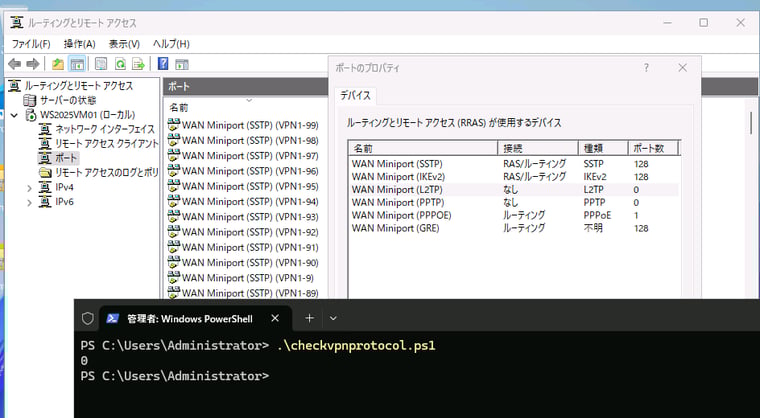Click the port icon for VPN1-99
Viewport: 760px width, 418px height.
click(x=174, y=125)
